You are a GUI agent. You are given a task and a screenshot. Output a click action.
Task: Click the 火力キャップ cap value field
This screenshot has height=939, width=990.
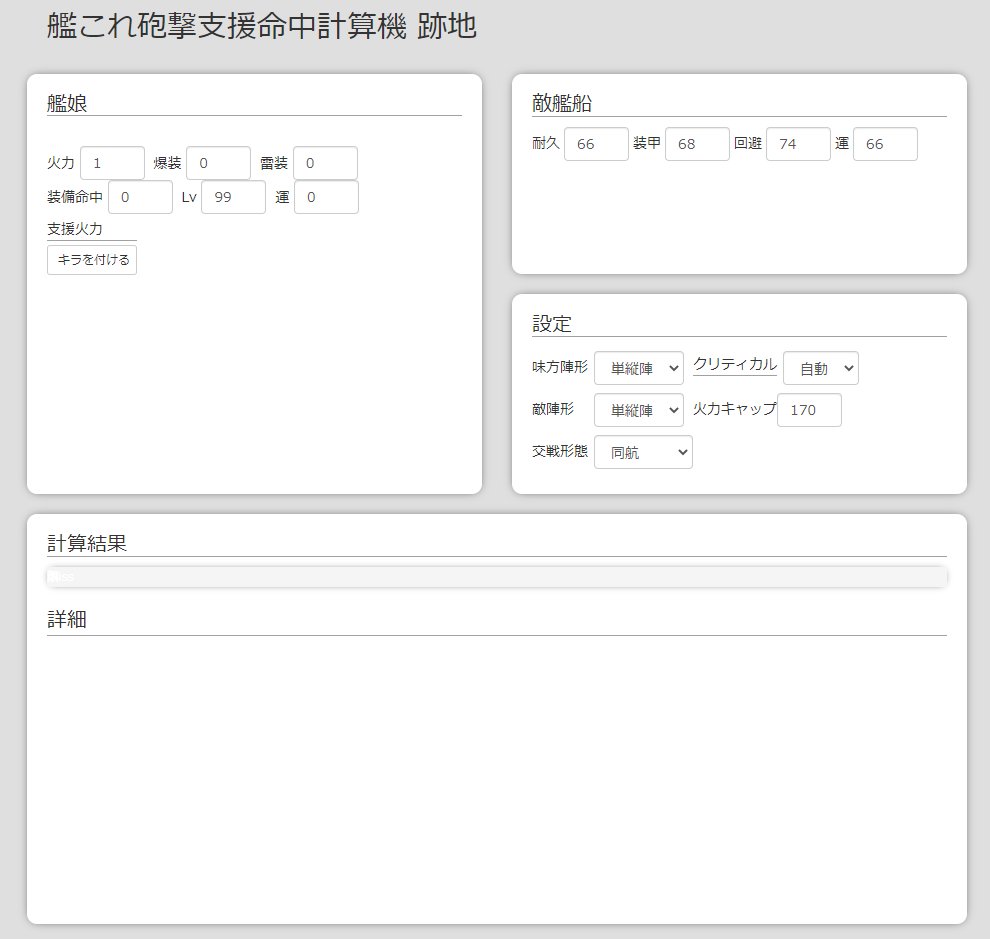click(810, 410)
